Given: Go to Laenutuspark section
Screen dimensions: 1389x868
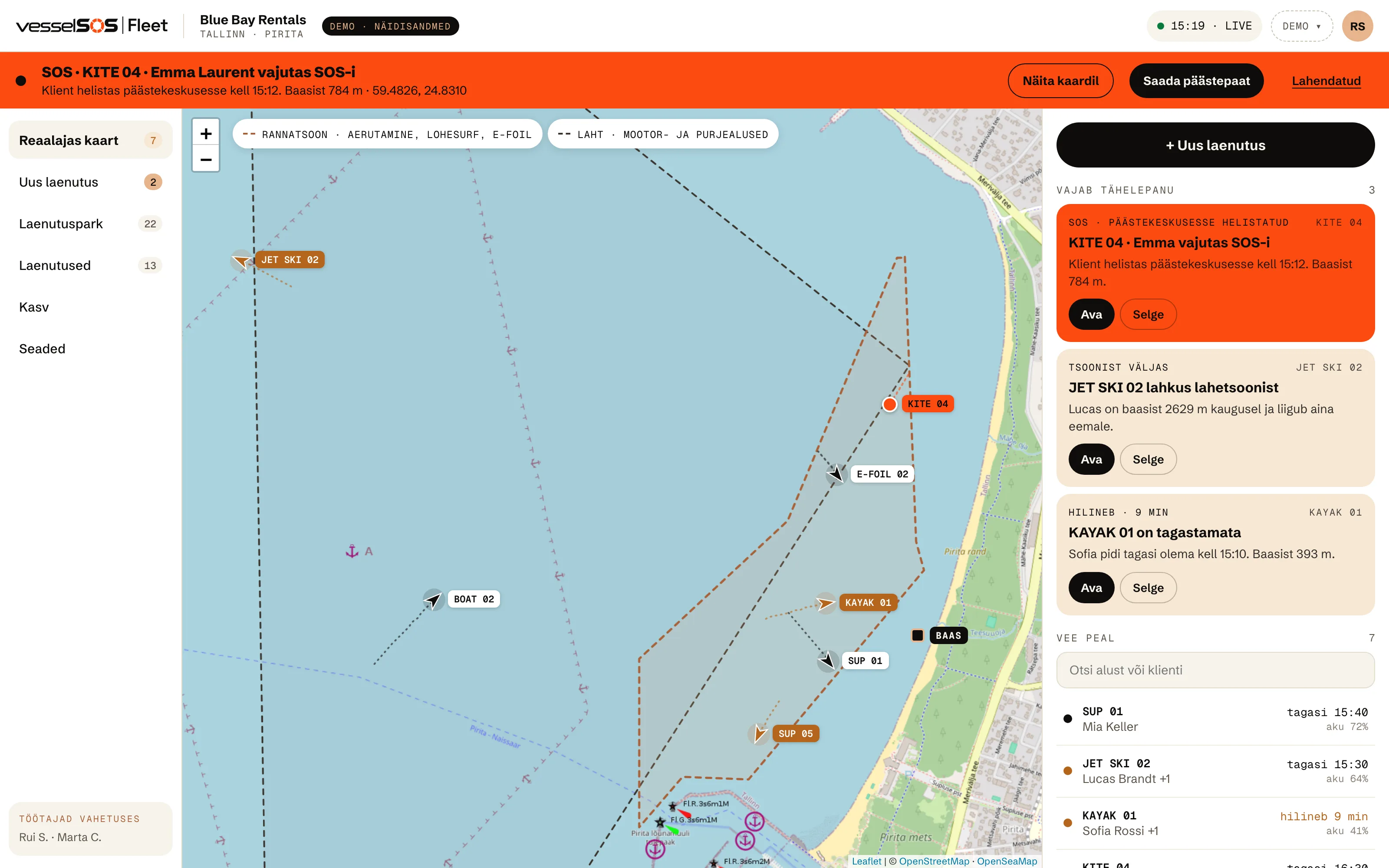Looking at the screenshot, I should point(91,224).
